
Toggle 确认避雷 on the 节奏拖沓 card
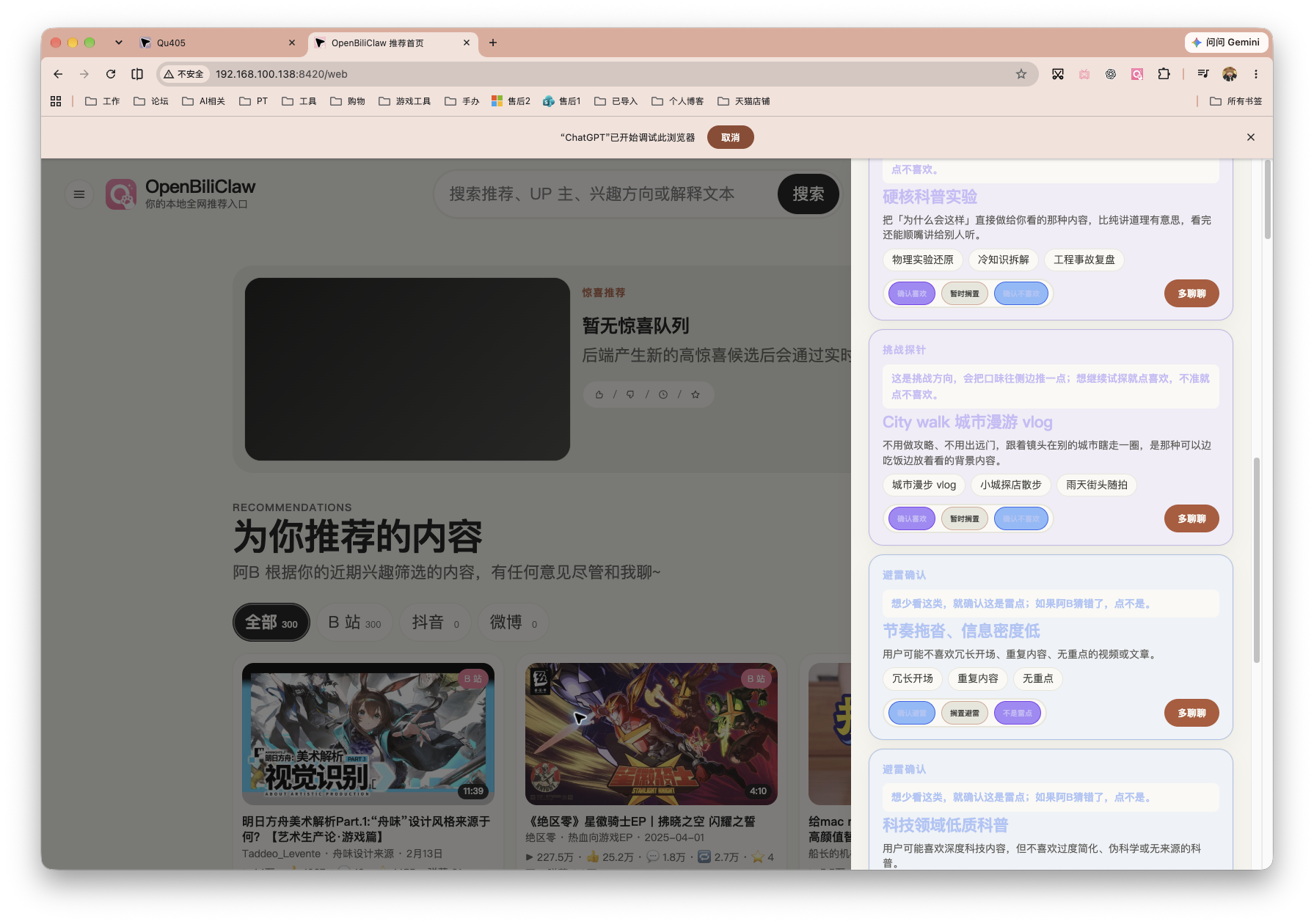point(912,713)
